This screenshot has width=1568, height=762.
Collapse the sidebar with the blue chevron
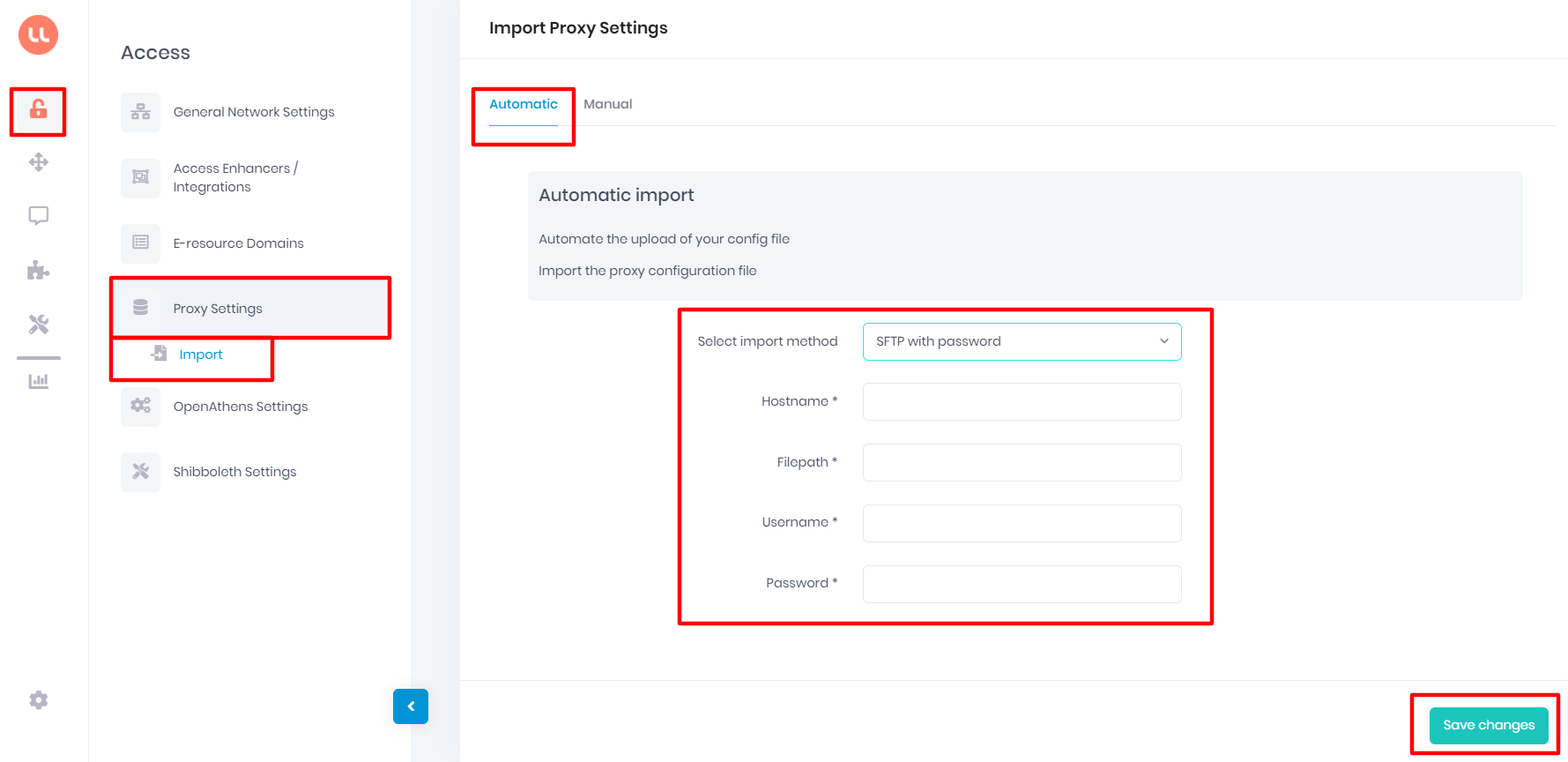411,706
